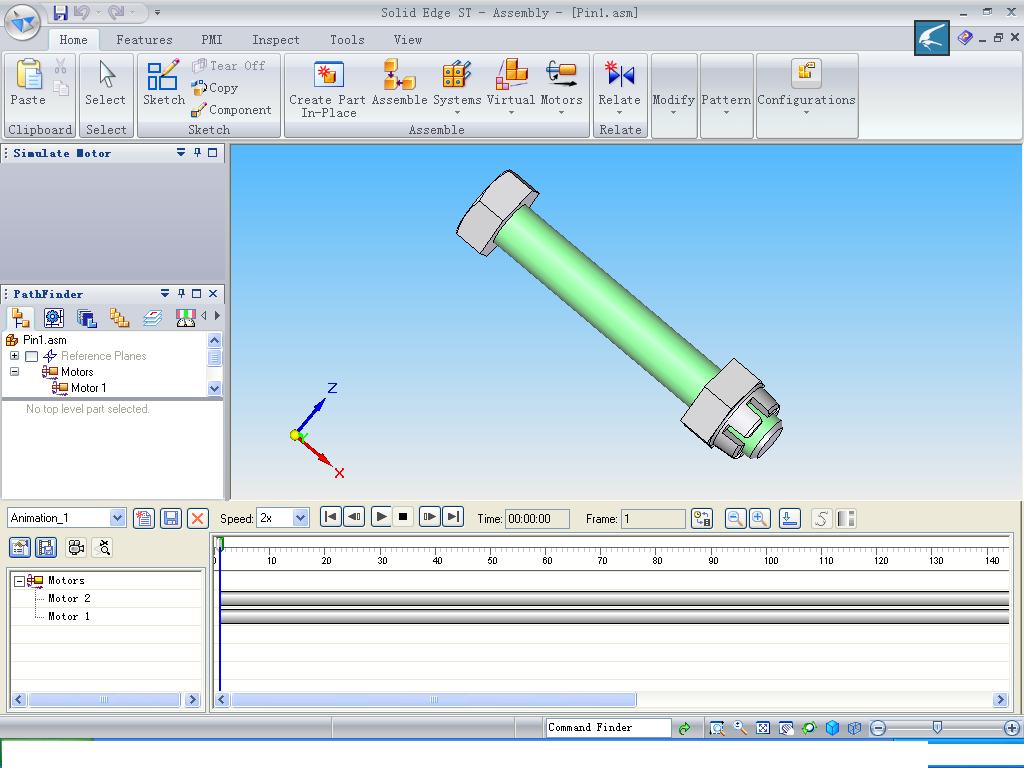Delete animation with the red X icon
The height and width of the screenshot is (768, 1024).
(197, 519)
